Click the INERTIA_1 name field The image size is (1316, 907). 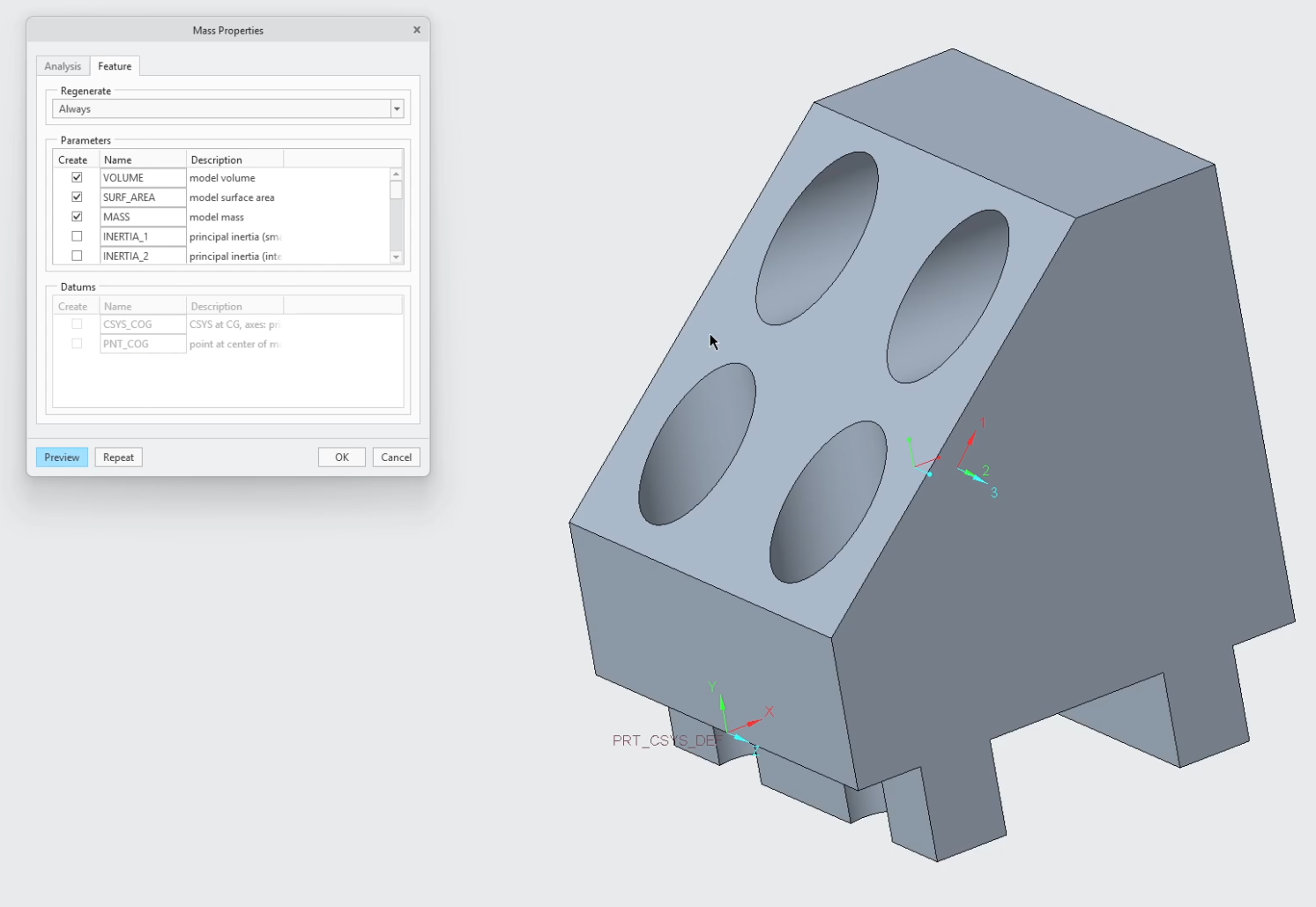[x=143, y=236]
